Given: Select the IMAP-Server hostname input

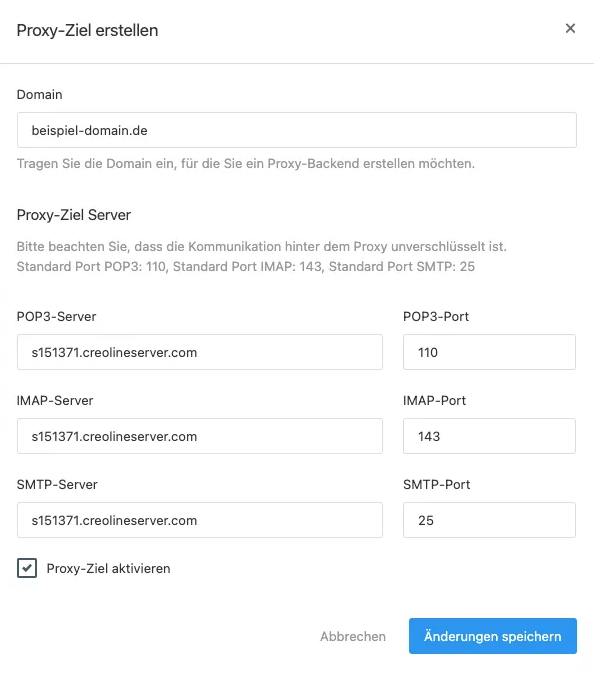Looking at the screenshot, I should [x=200, y=436].
